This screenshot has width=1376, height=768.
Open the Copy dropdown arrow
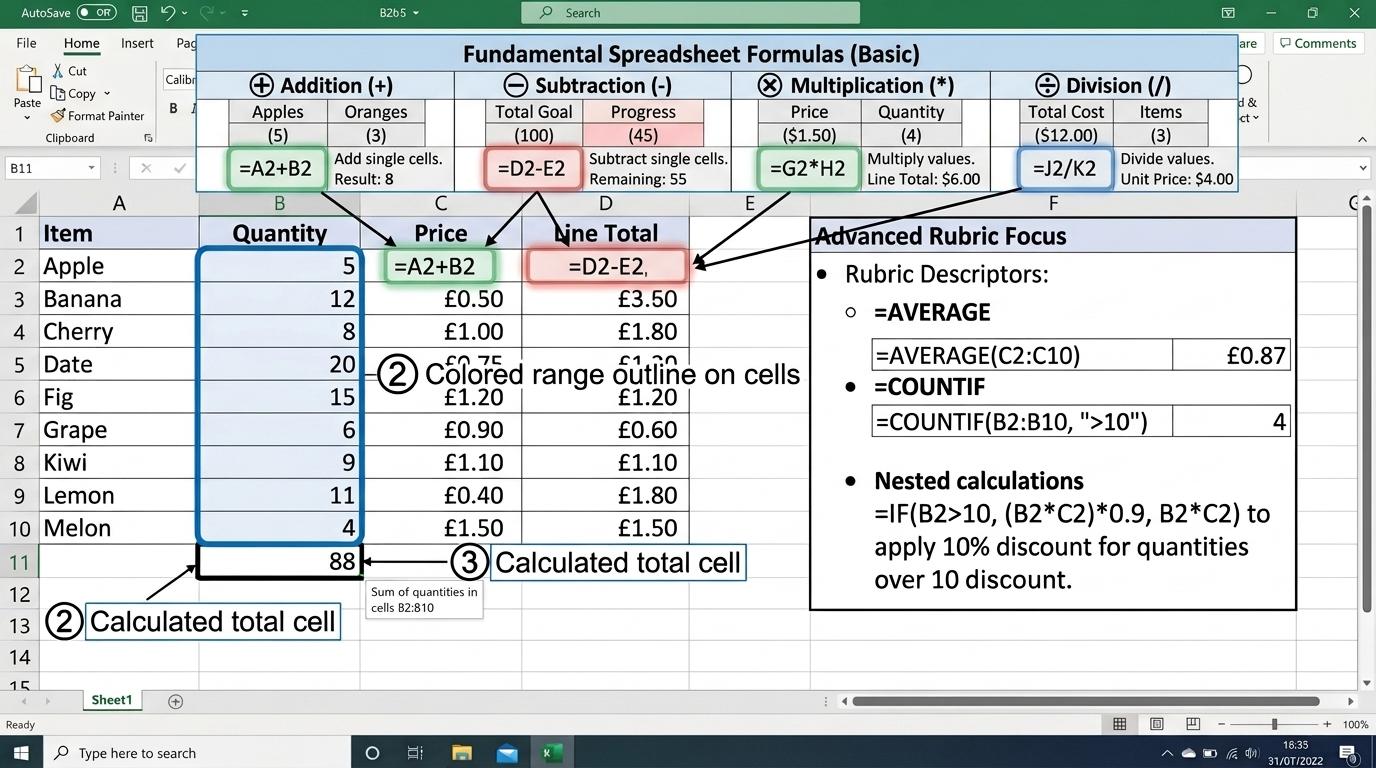[107, 93]
